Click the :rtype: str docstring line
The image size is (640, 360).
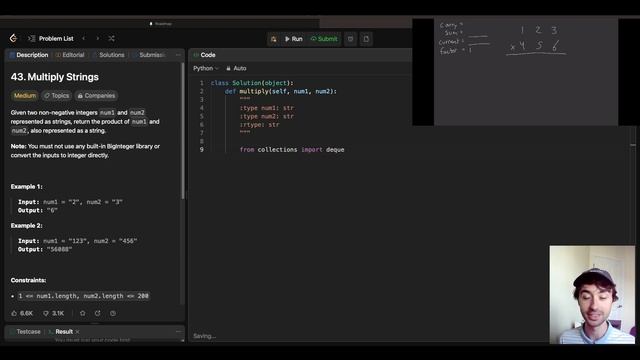click(260, 124)
